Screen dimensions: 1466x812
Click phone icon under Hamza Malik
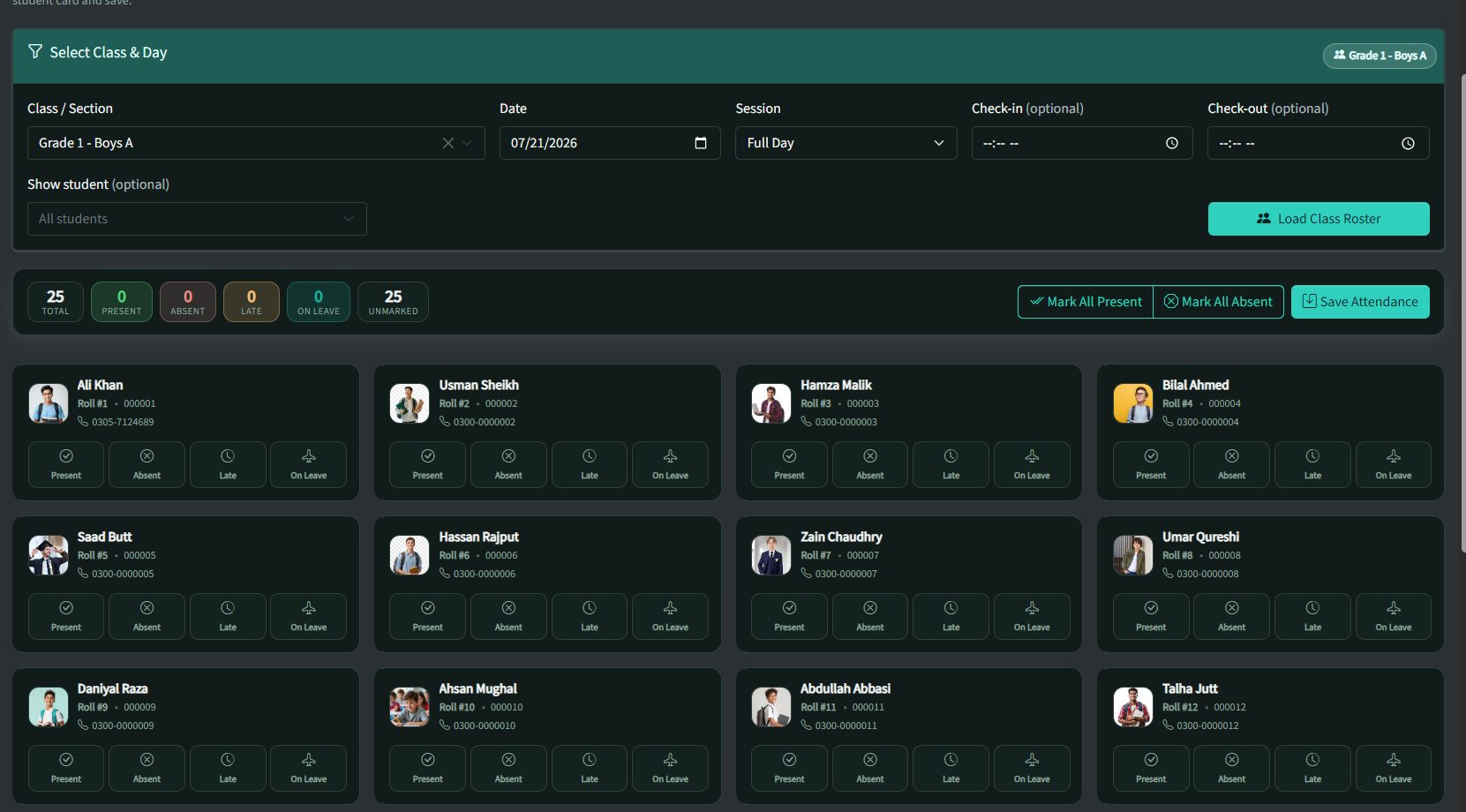[806, 422]
